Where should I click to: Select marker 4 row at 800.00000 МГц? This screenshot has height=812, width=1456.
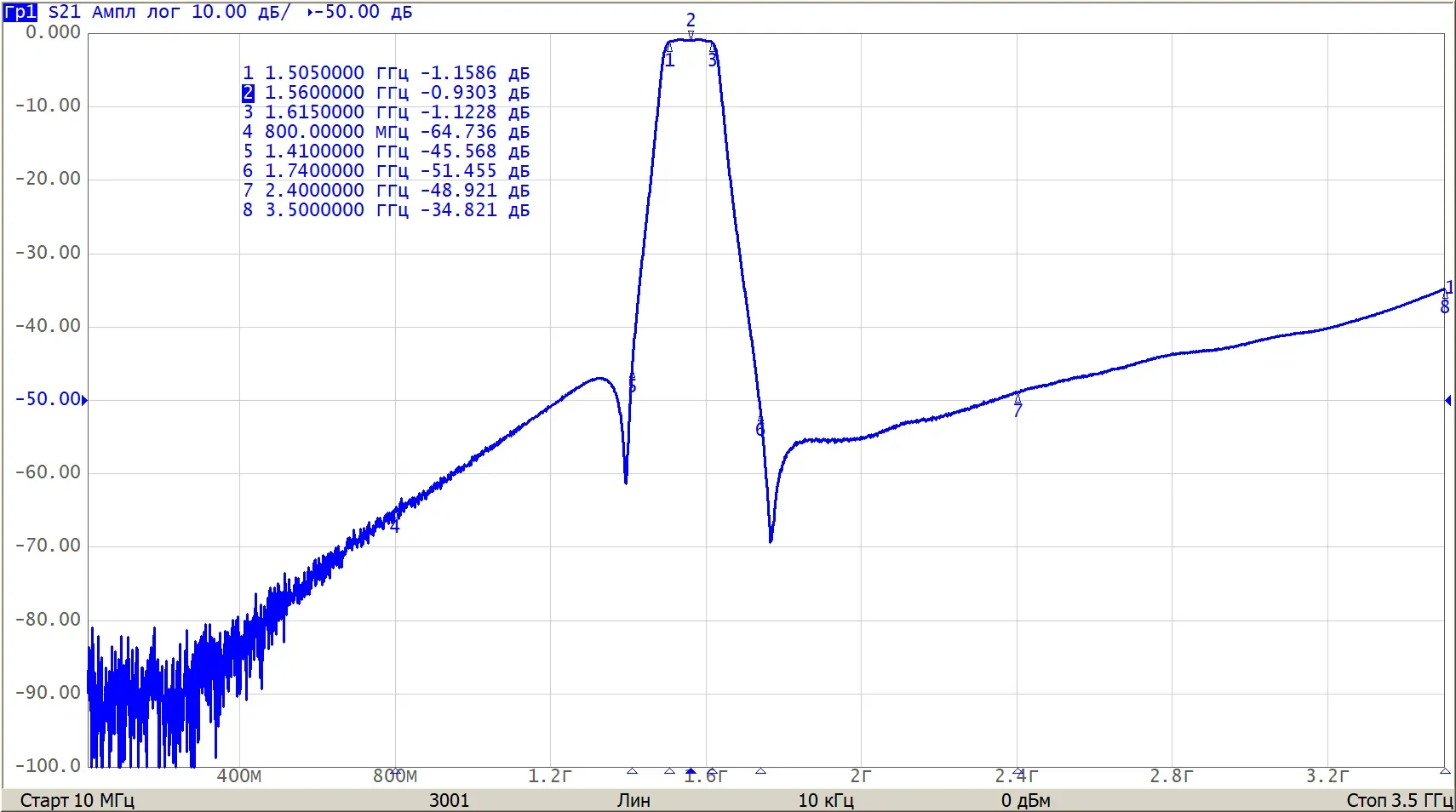[x=386, y=132]
